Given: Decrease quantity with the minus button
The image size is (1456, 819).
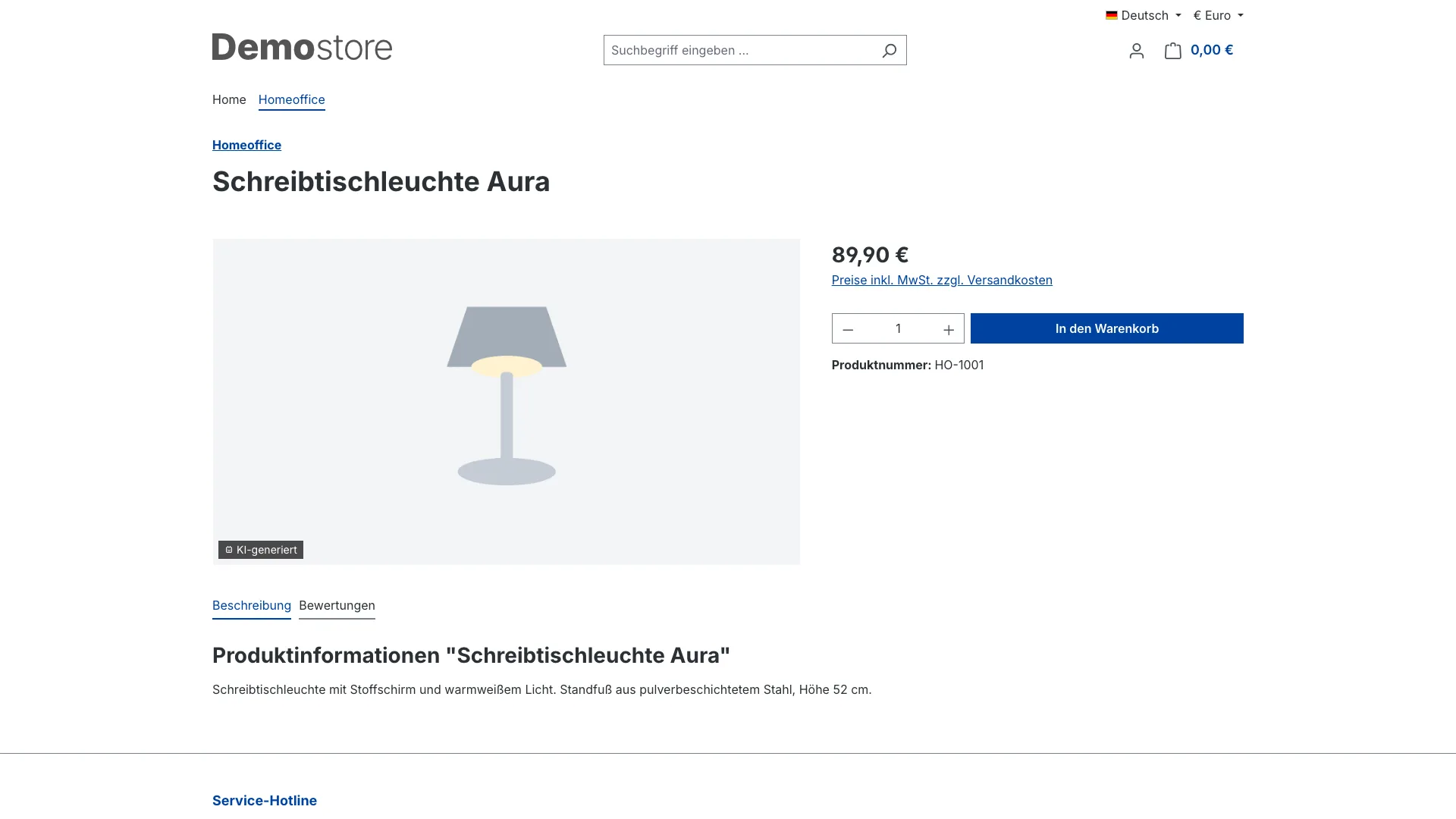Looking at the screenshot, I should tap(848, 329).
